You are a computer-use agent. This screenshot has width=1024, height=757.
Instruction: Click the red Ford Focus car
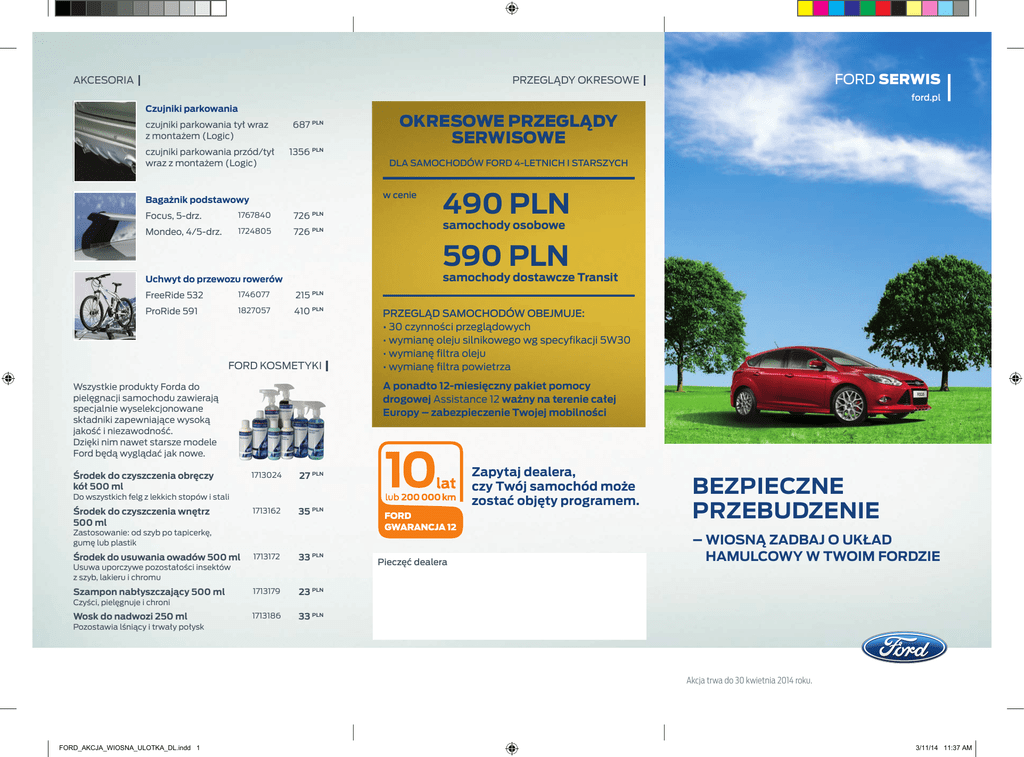(829, 385)
